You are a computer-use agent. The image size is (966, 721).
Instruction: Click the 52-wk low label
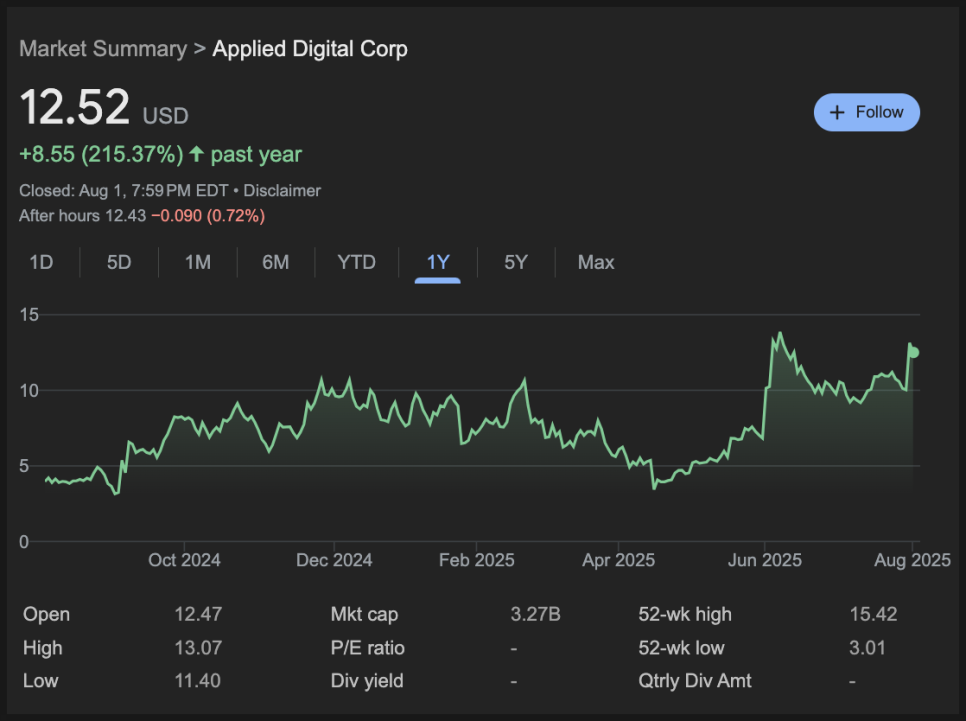click(681, 648)
